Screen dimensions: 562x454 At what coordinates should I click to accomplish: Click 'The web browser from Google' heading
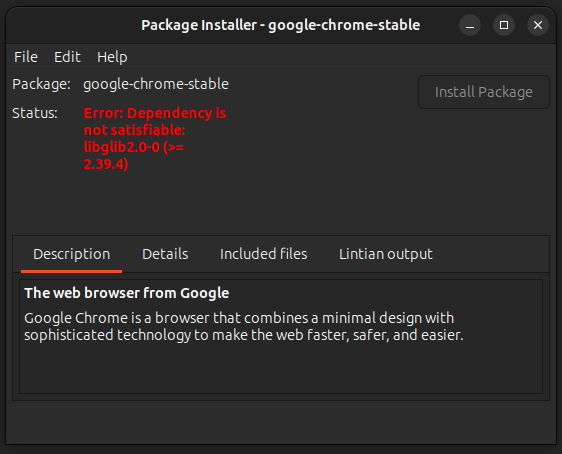[x=127, y=293]
